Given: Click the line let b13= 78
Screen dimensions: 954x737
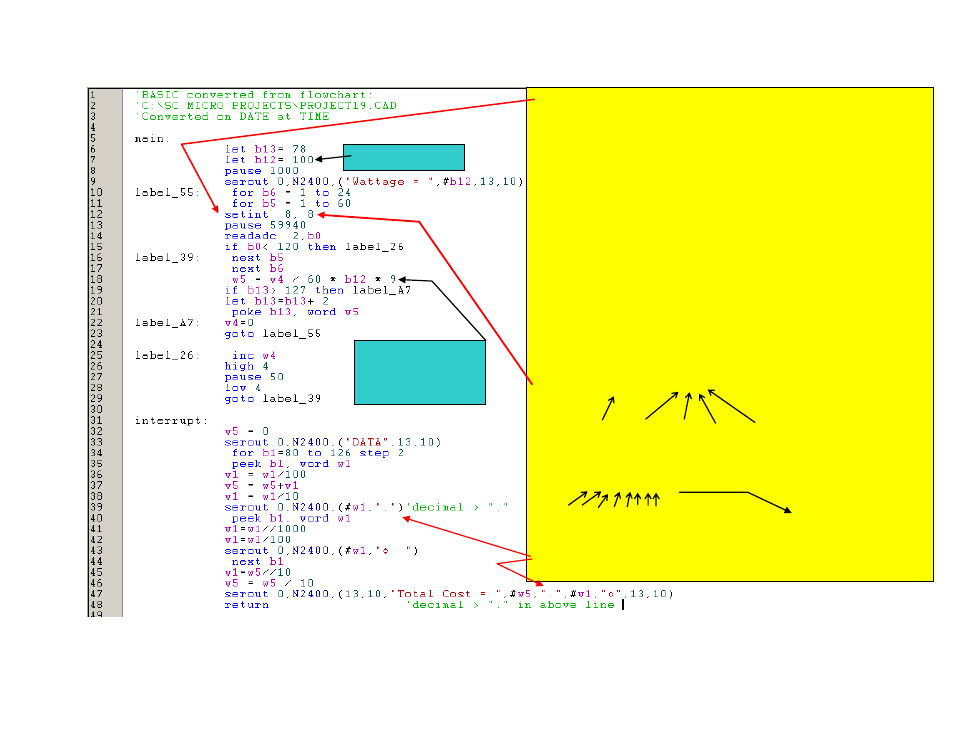Looking at the screenshot, I should pos(265,149).
